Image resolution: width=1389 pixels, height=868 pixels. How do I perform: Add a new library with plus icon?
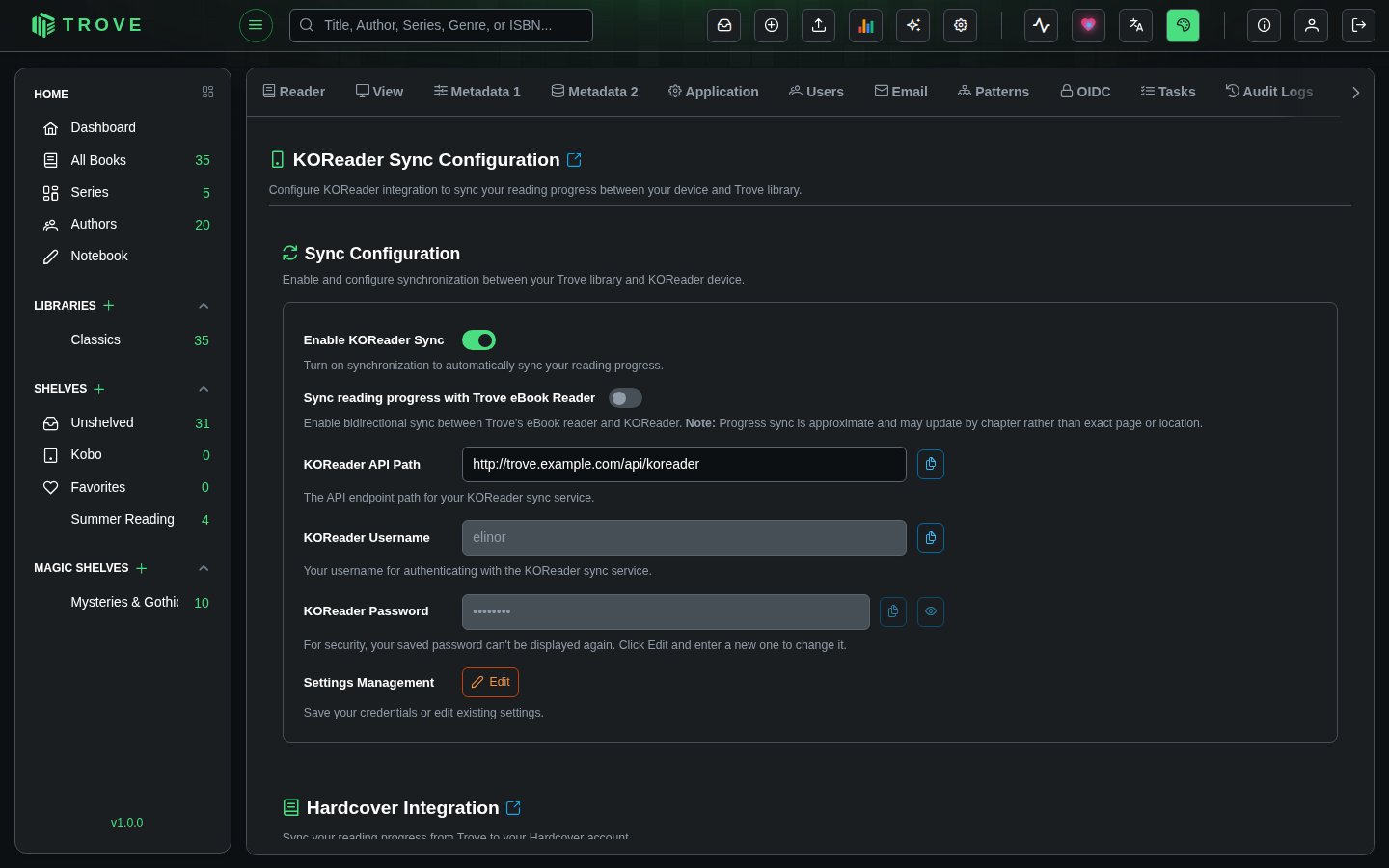tap(109, 305)
